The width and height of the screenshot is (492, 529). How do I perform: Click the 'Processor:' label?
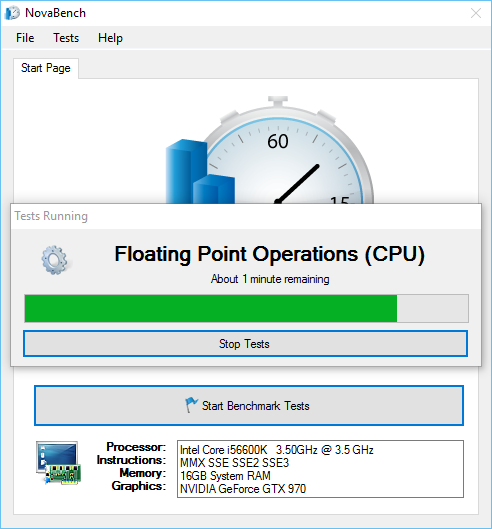pyautogui.click(x=136, y=447)
